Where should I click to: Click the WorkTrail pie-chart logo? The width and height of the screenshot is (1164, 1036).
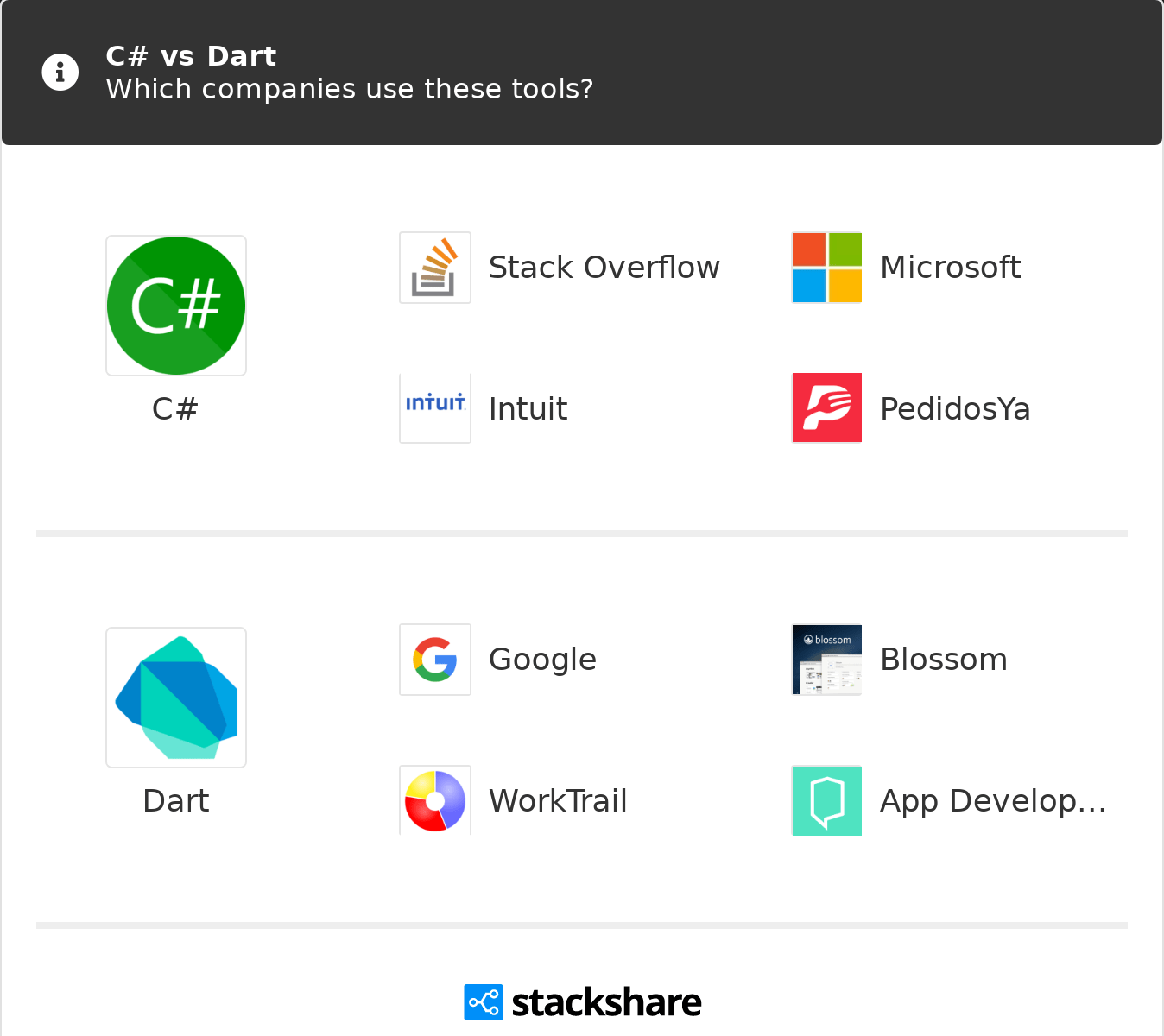coord(435,800)
